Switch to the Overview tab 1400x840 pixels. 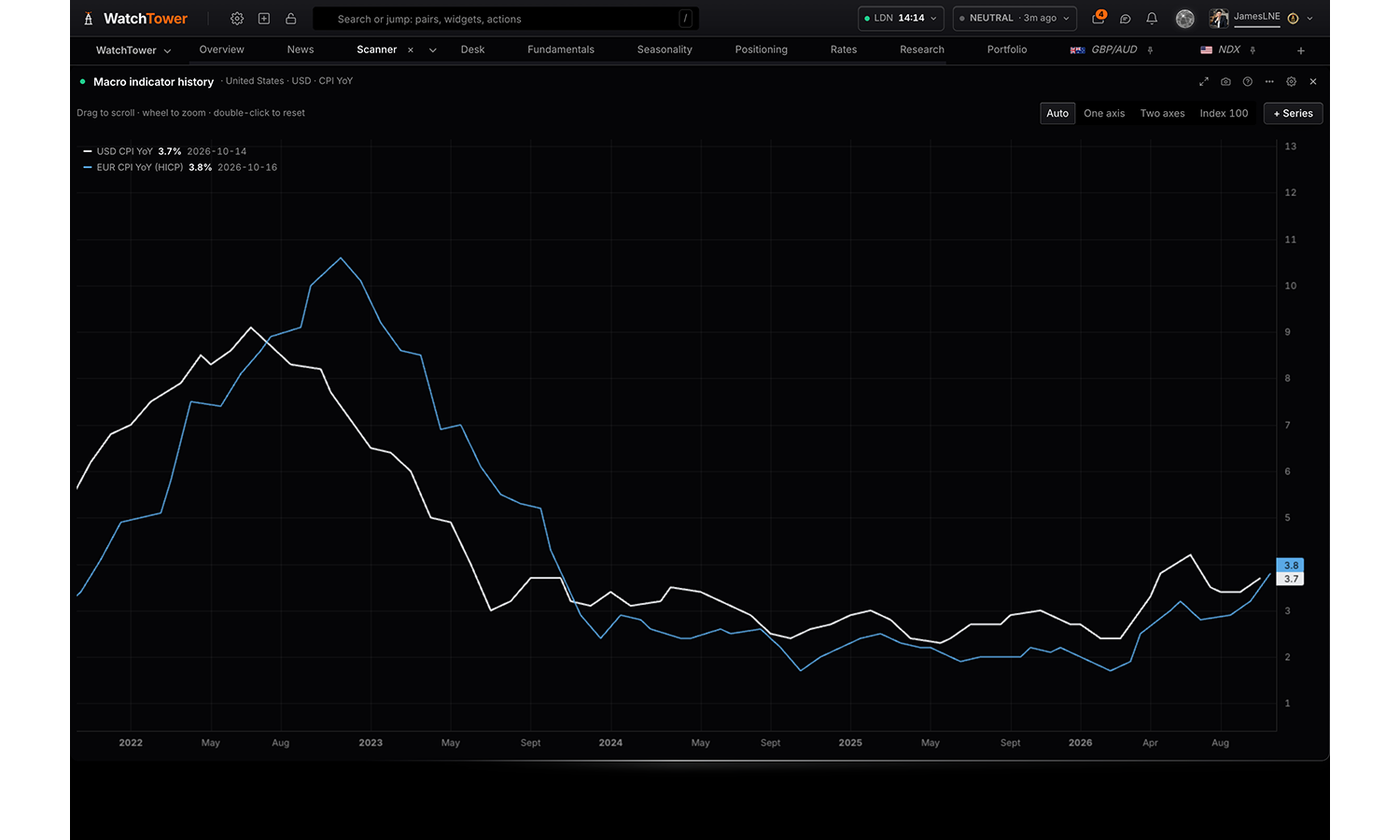[222, 49]
